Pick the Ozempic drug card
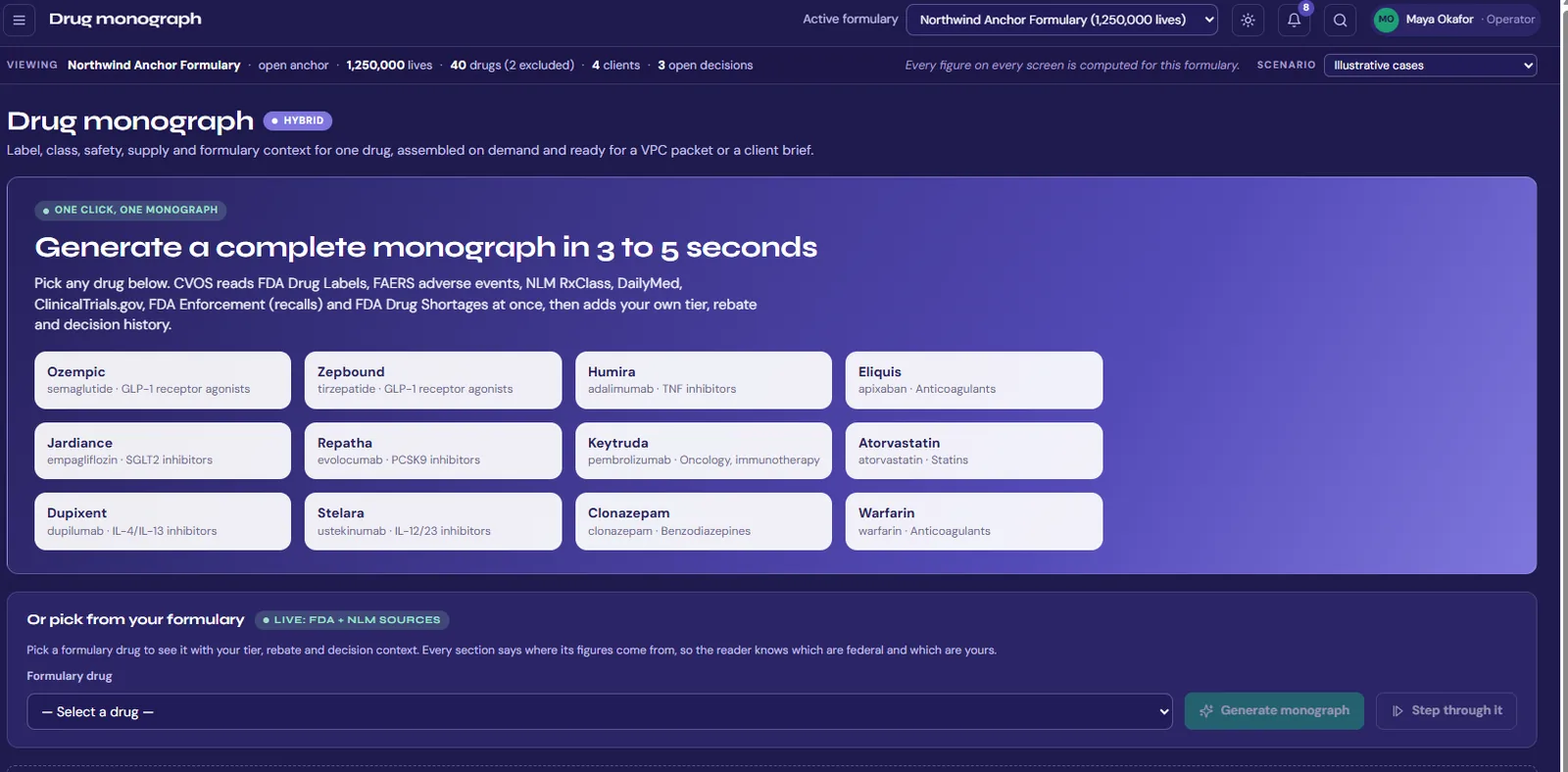Viewport: 1568px width, 772px height. coord(163,380)
